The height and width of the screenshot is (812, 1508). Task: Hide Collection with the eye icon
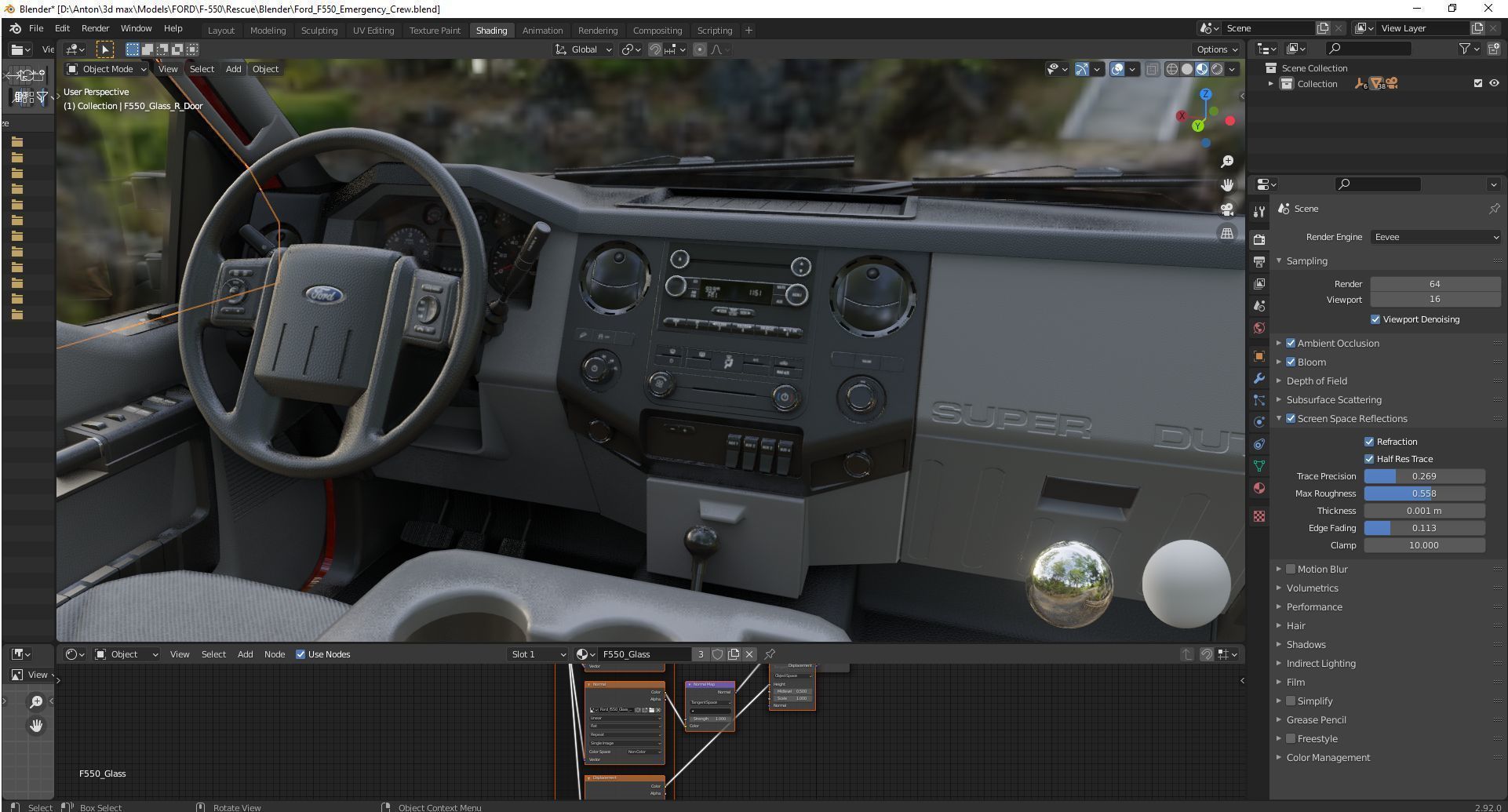pos(1494,83)
